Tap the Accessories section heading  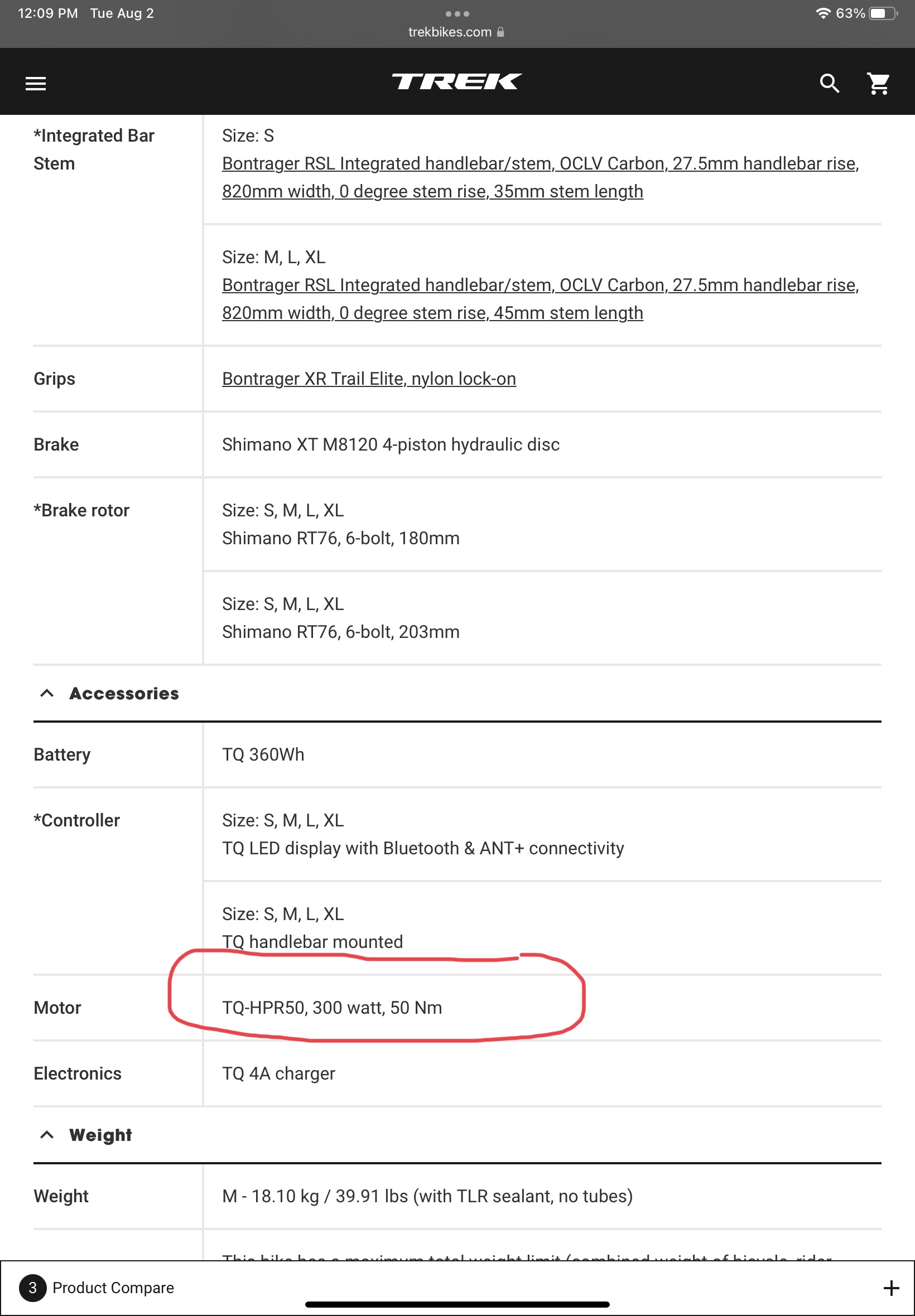click(x=124, y=693)
